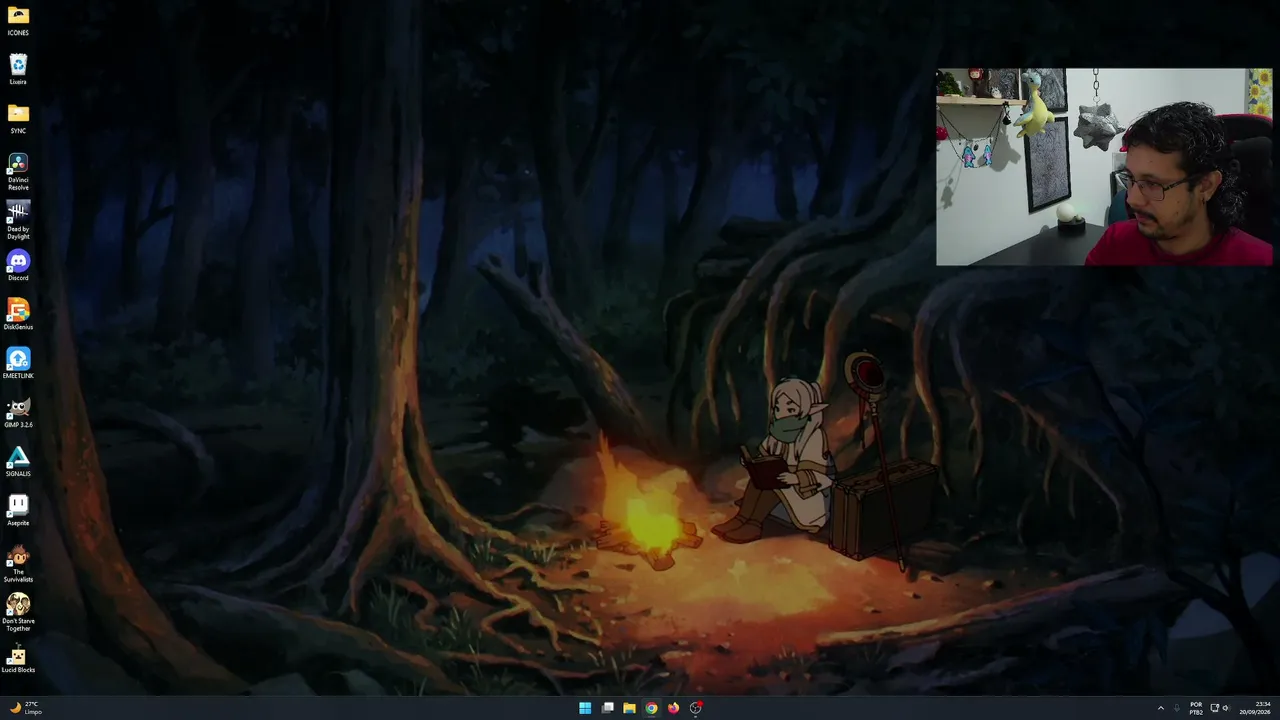1280x720 pixels.
Task: Select The Survivalists game shortcut
Action: point(18,564)
